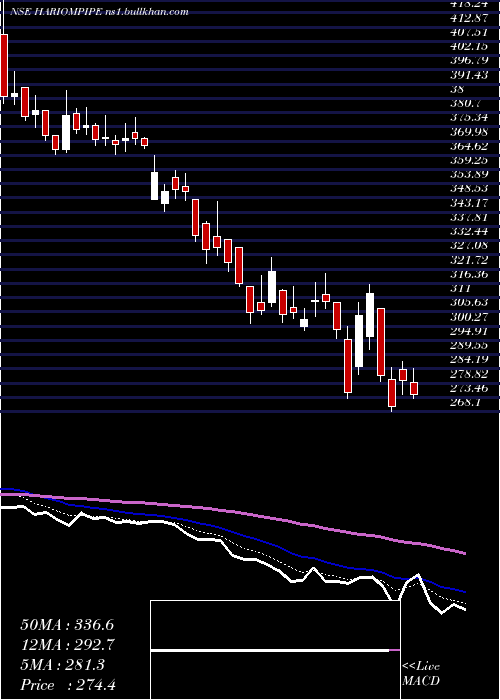Click the 391.43 price axis label
The width and height of the screenshot is (500, 700).
(471, 75)
